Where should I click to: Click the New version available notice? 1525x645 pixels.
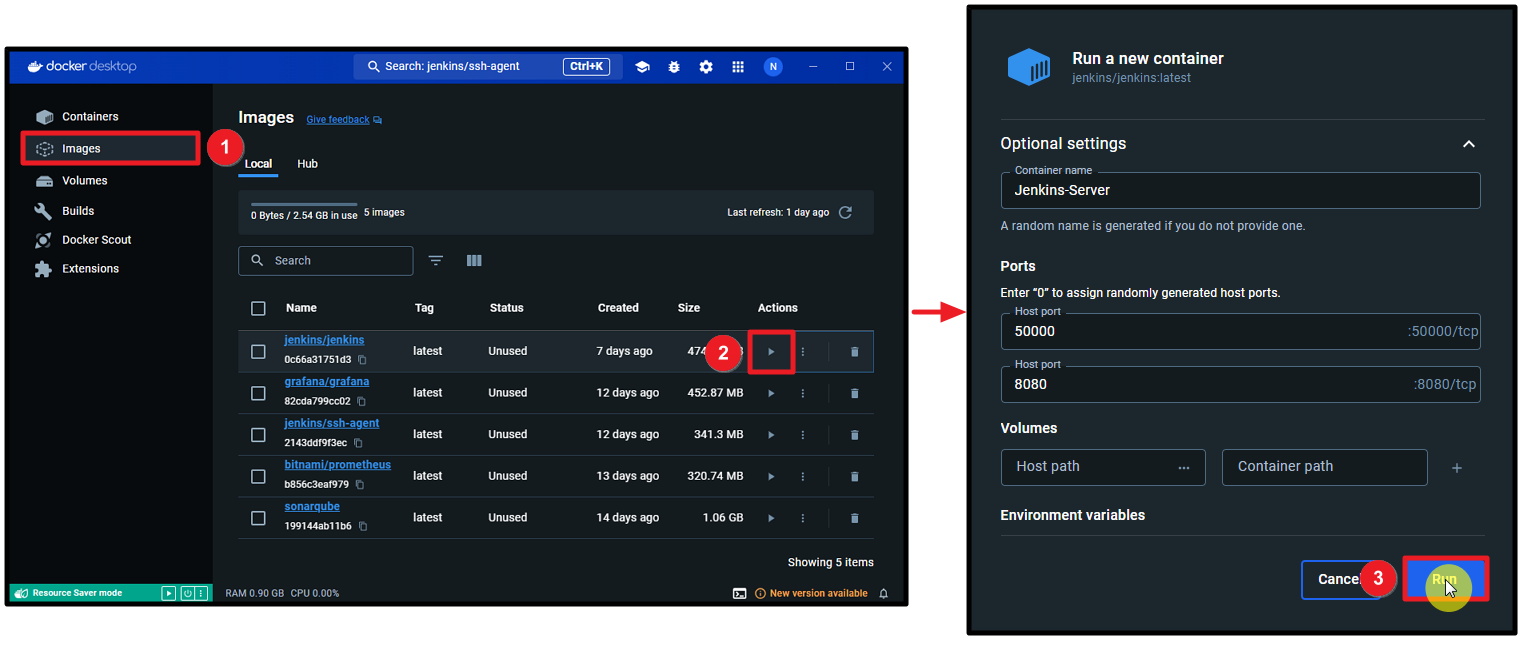[x=812, y=594]
